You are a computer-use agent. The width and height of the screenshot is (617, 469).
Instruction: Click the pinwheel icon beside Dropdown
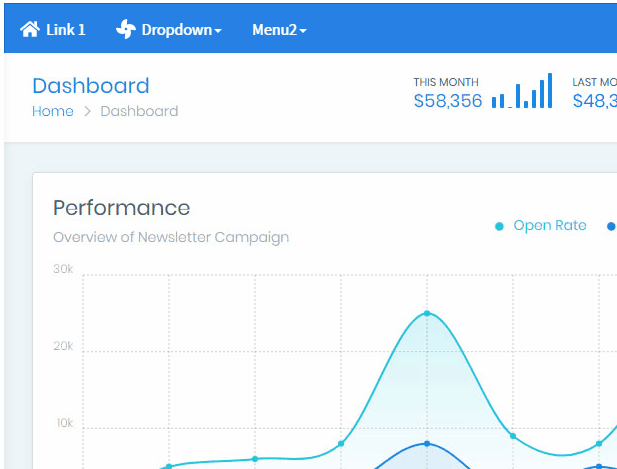coord(126,30)
